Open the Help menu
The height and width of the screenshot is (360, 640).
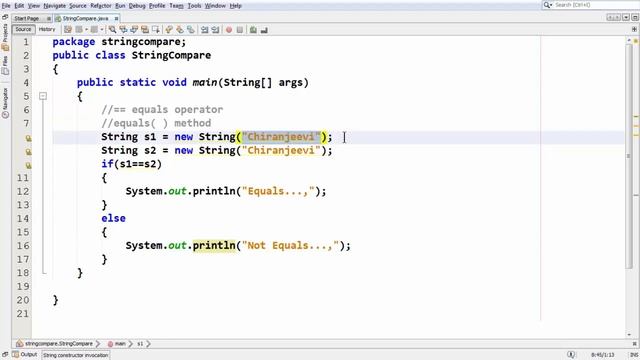click(236, 6)
